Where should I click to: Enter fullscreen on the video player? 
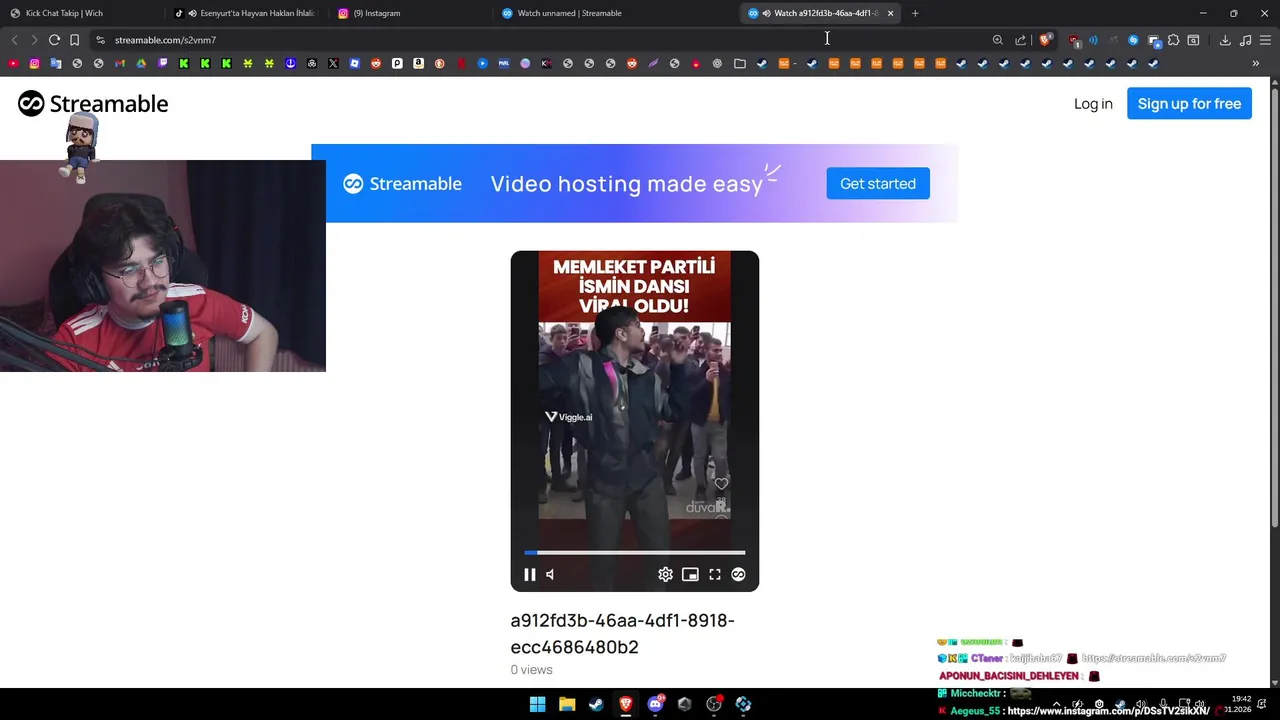(715, 574)
